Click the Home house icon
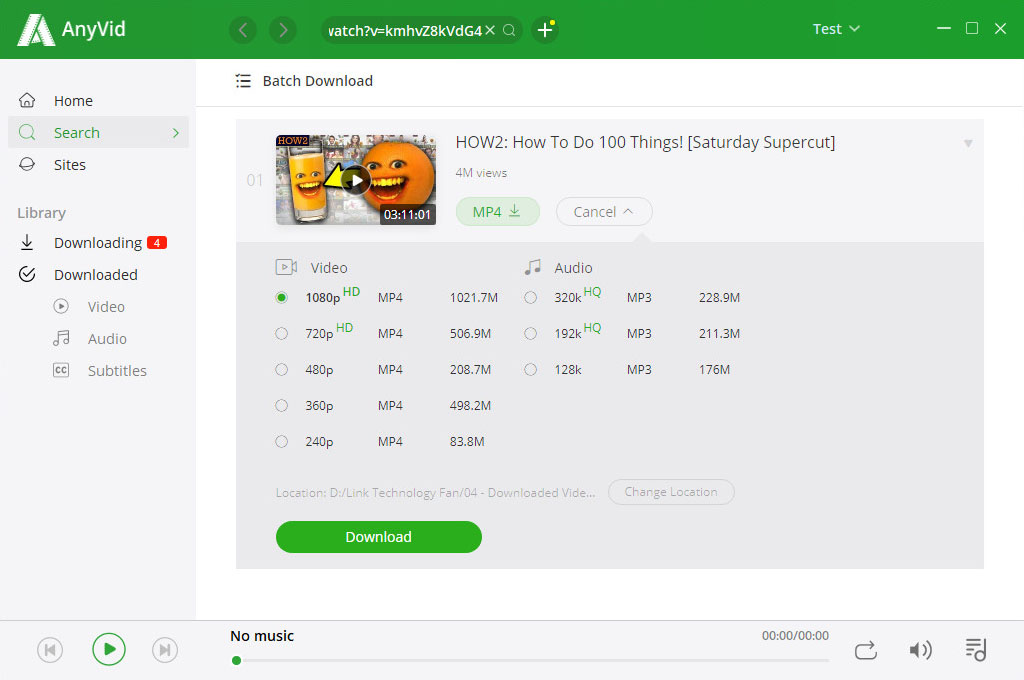The image size is (1024, 680). pyautogui.click(x=27, y=101)
